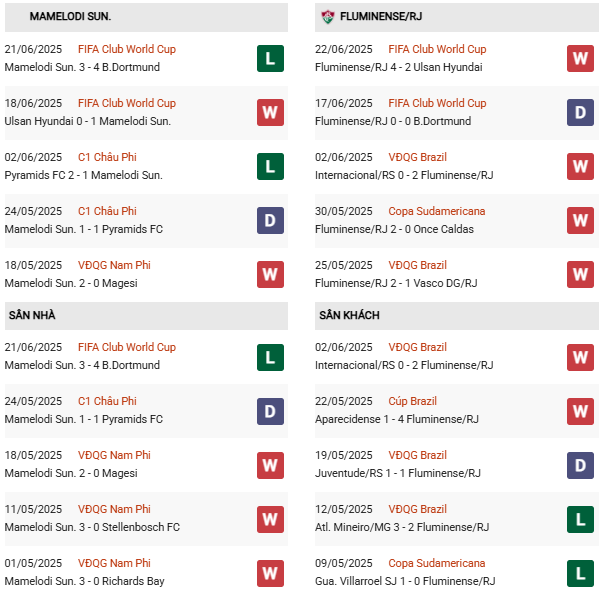Viewport: 600px width, 595px height.
Task: Click the W badge for Mamelodi 3-0 Stellenbosch FC
Action: (270, 518)
